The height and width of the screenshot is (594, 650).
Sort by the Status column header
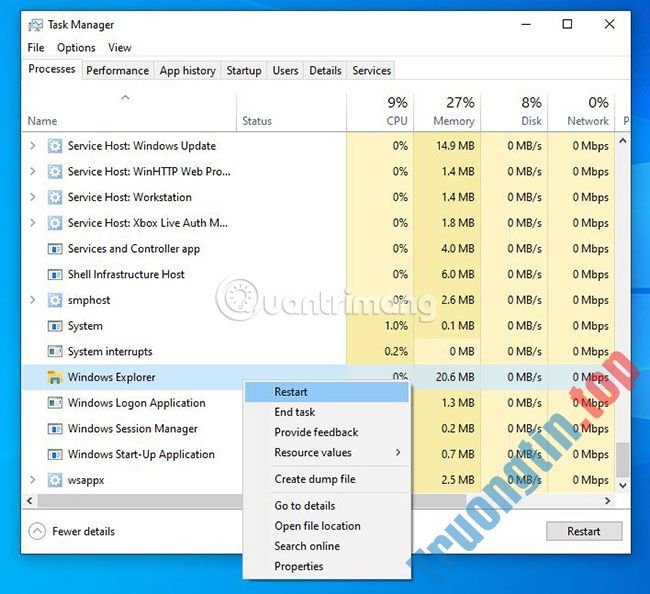291,112
